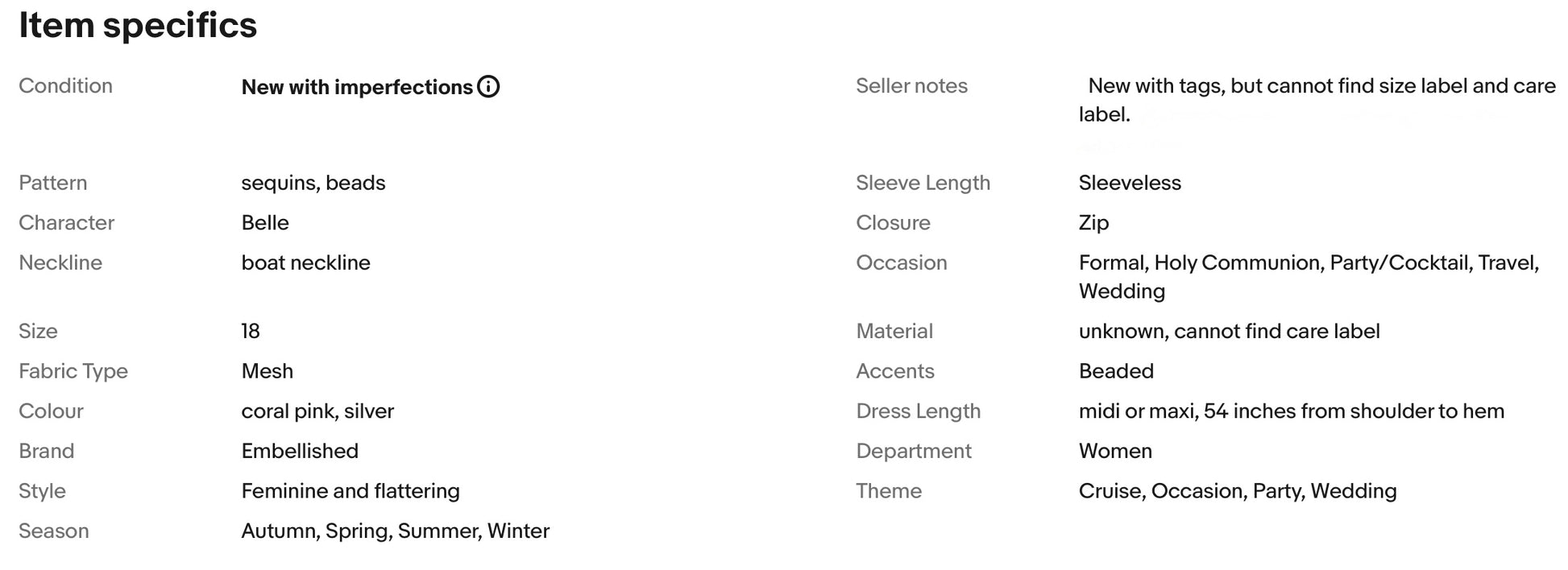1568x570 pixels.
Task: Click the Fabric Type value 'Mesh'
Action: (267, 371)
